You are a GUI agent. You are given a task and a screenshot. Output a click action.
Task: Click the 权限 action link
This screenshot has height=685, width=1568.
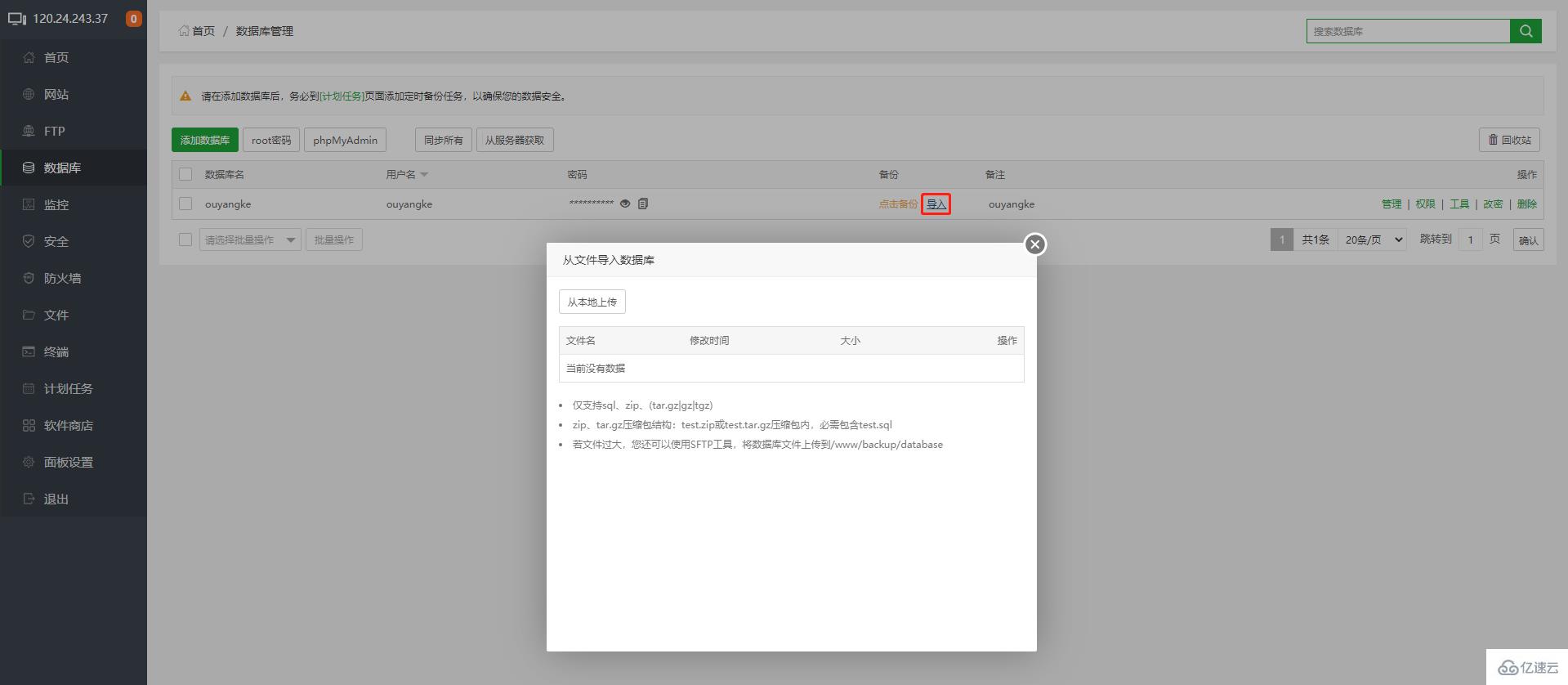pyautogui.click(x=1426, y=204)
